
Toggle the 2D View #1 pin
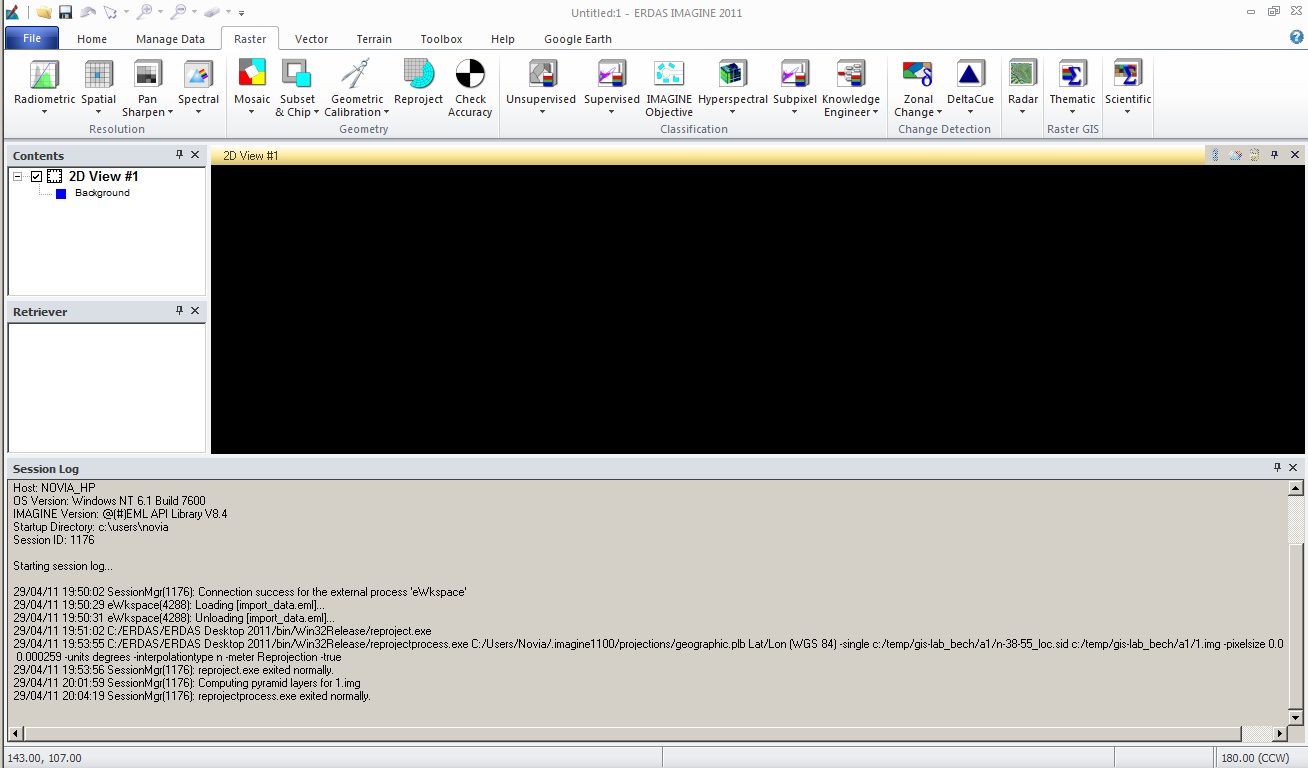[x=1274, y=155]
